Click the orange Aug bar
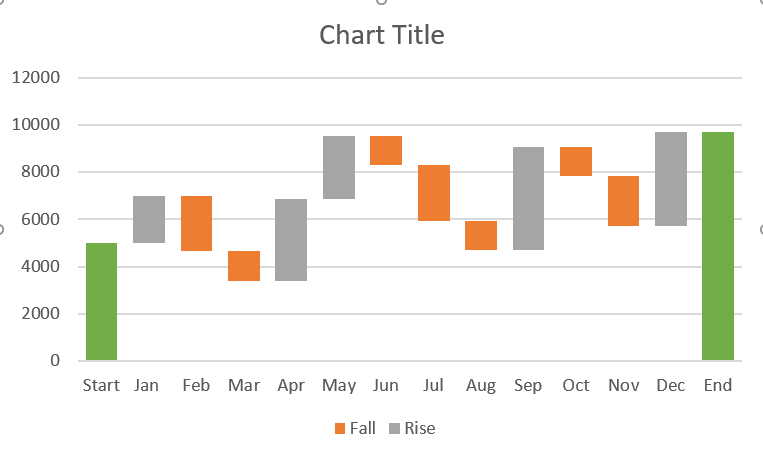 point(481,235)
